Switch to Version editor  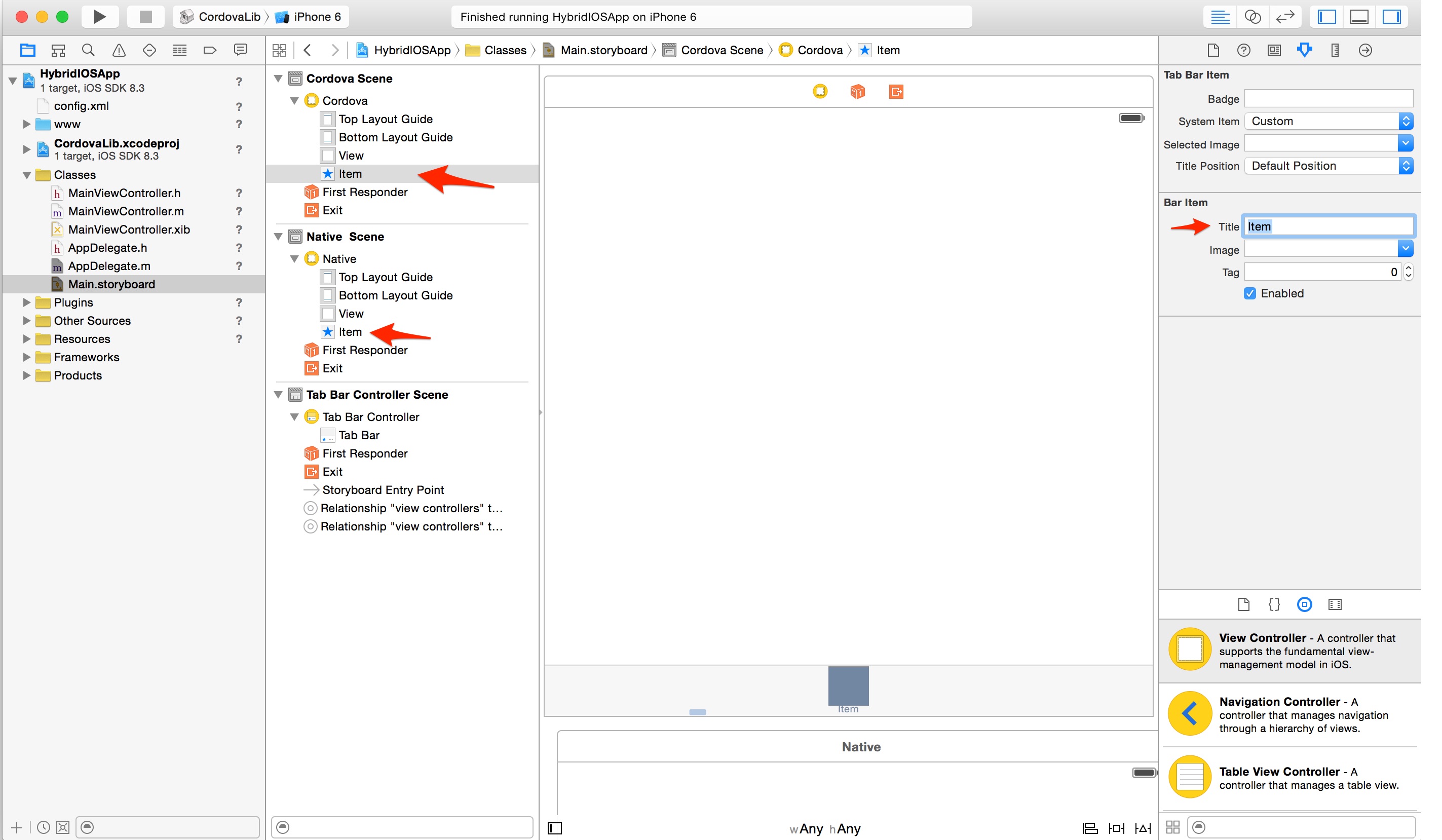tap(1285, 17)
